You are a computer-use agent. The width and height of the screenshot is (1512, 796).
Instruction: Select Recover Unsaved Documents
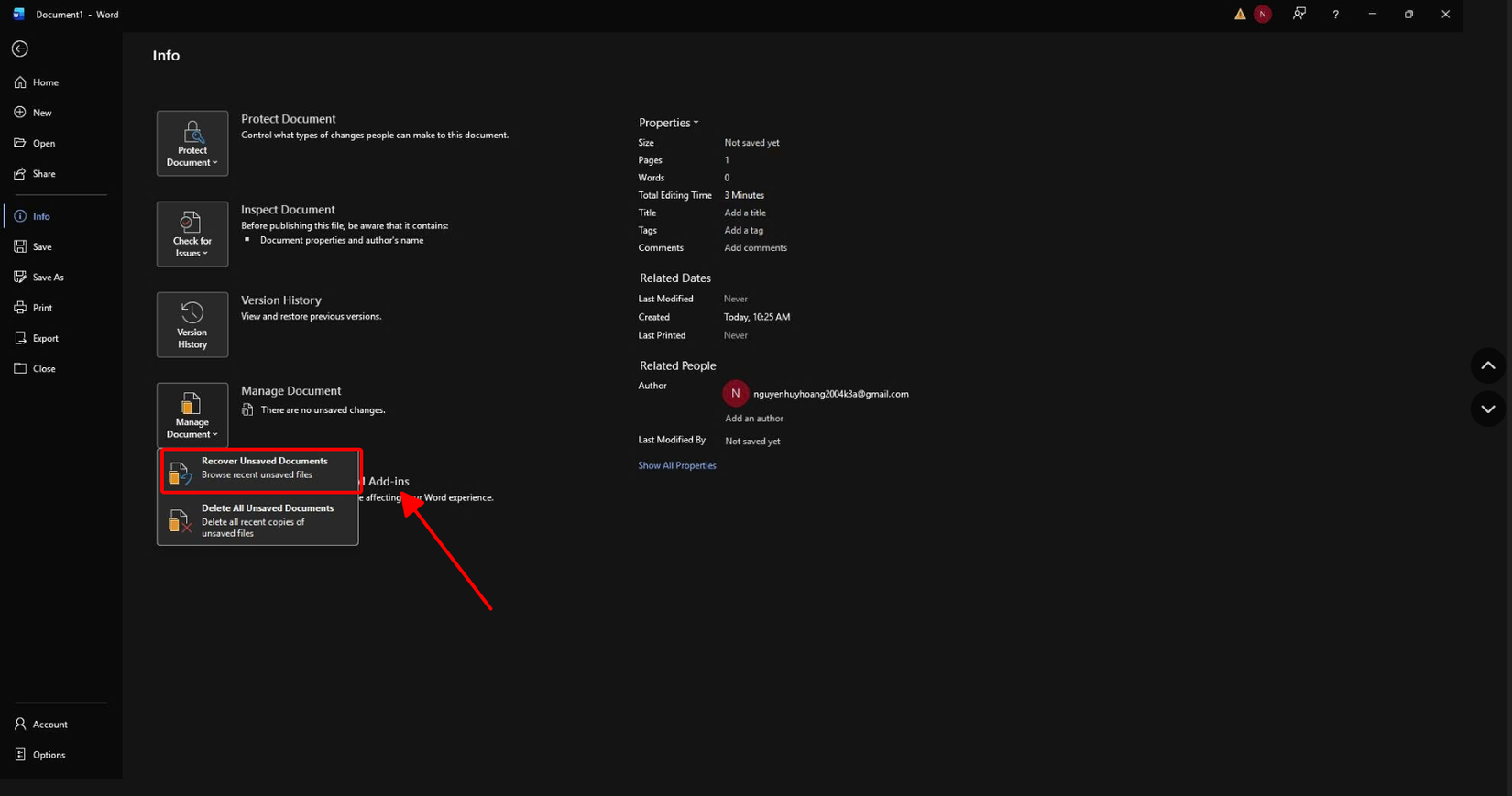261,471
